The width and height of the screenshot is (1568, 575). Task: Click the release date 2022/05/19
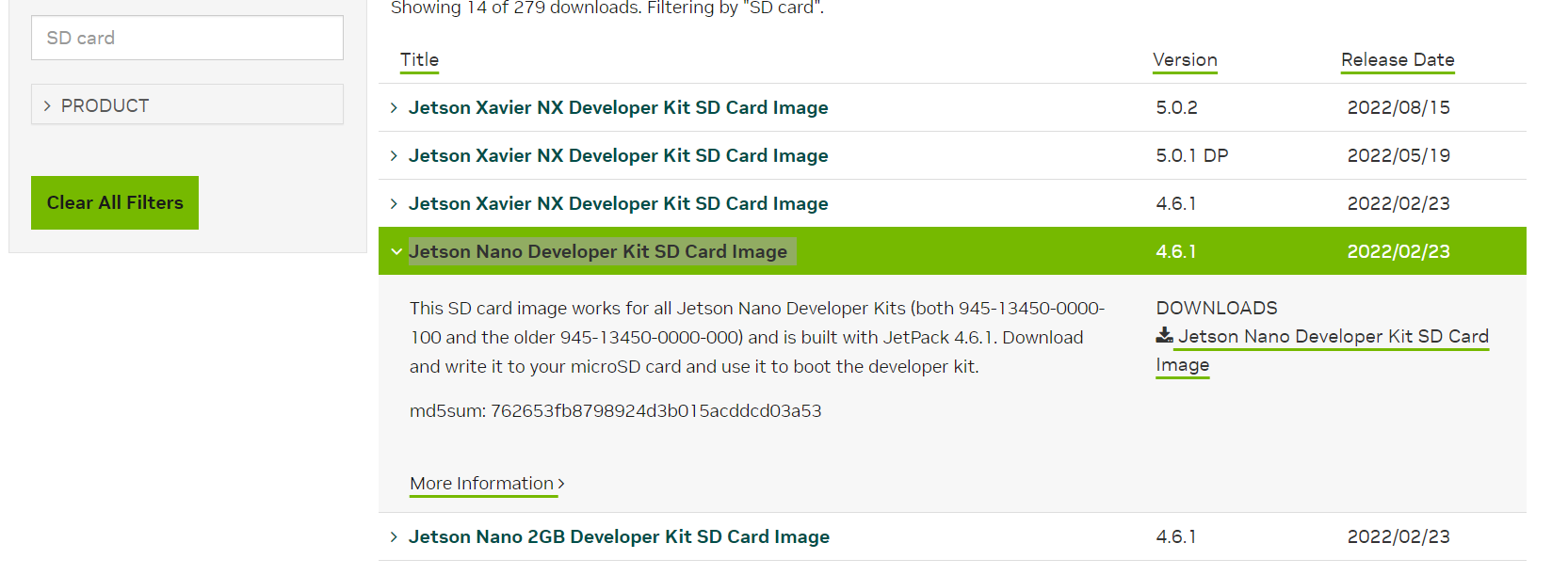[1398, 156]
